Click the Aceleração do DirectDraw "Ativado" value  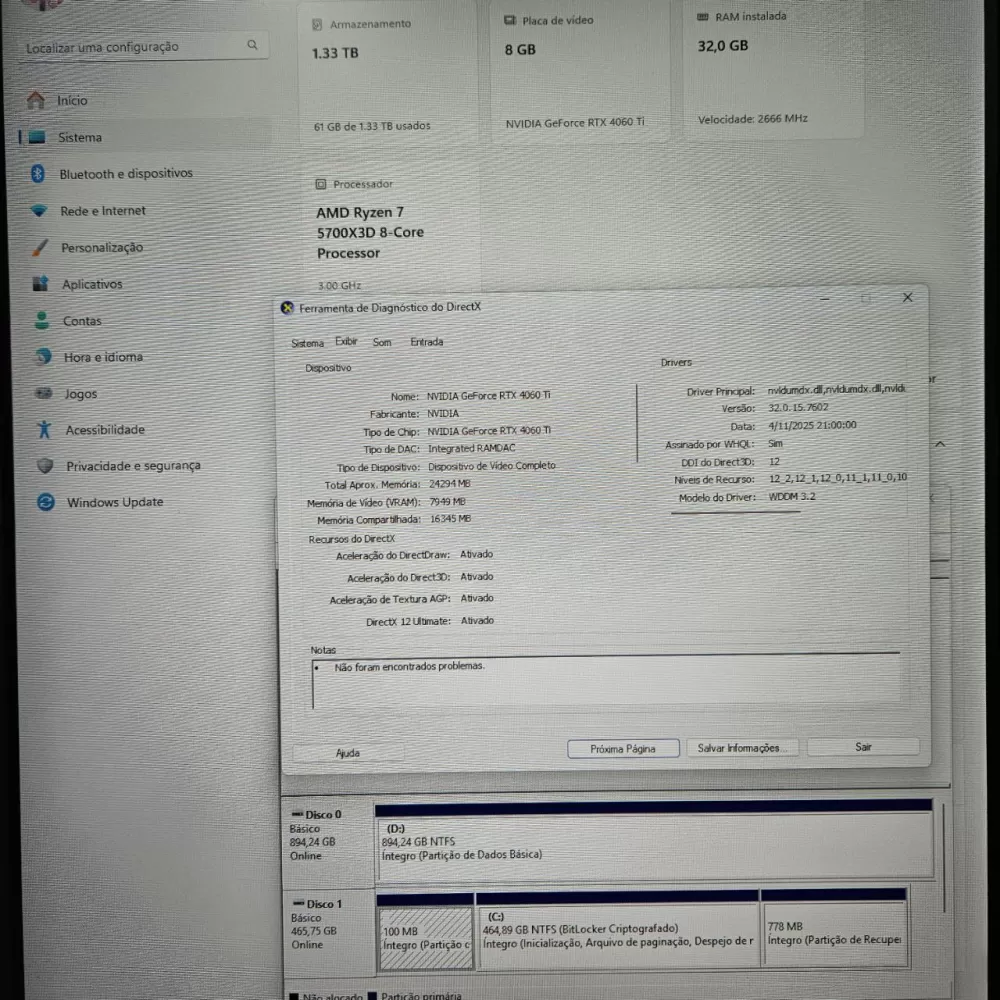click(476, 554)
